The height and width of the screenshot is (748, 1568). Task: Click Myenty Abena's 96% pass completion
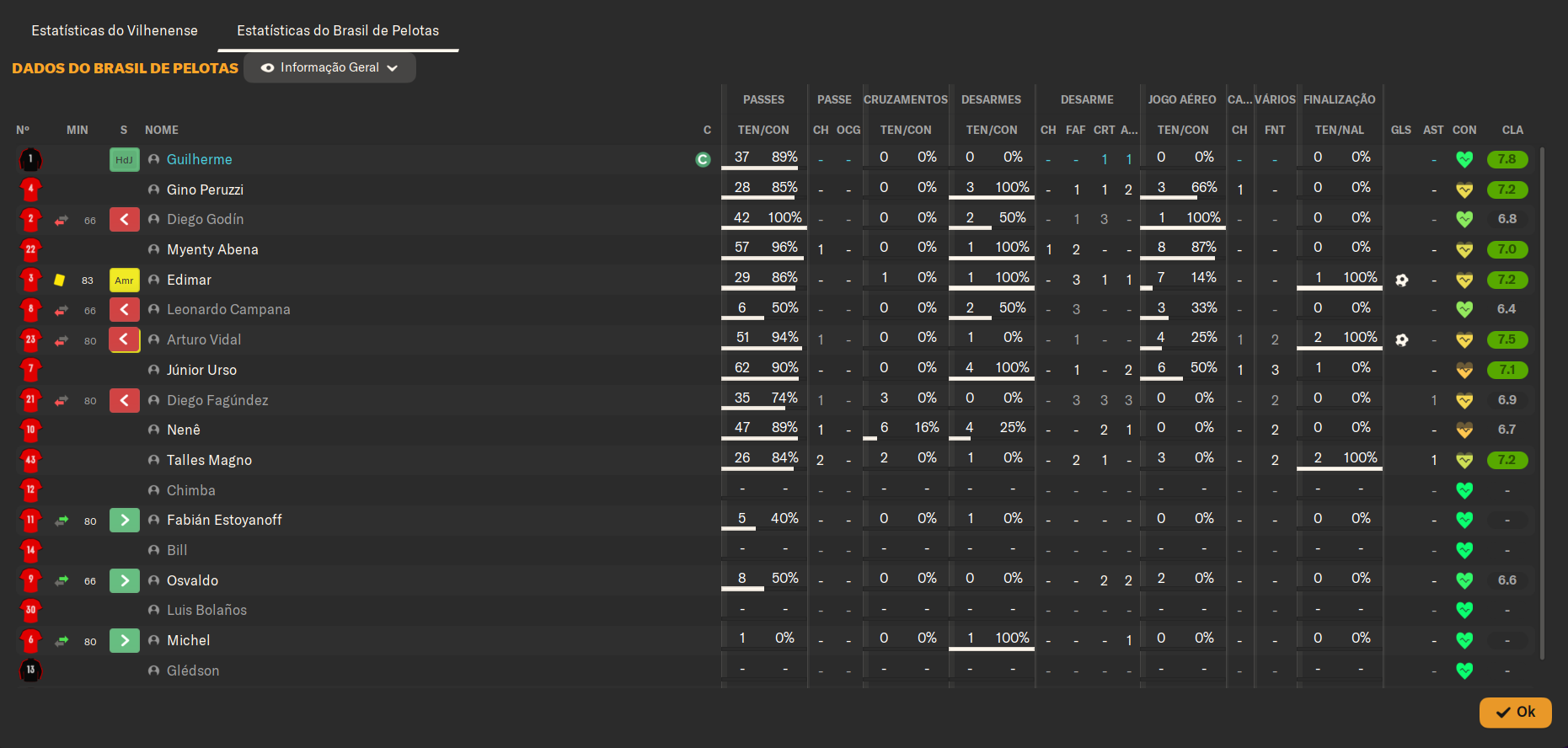click(x=784, y=247)
